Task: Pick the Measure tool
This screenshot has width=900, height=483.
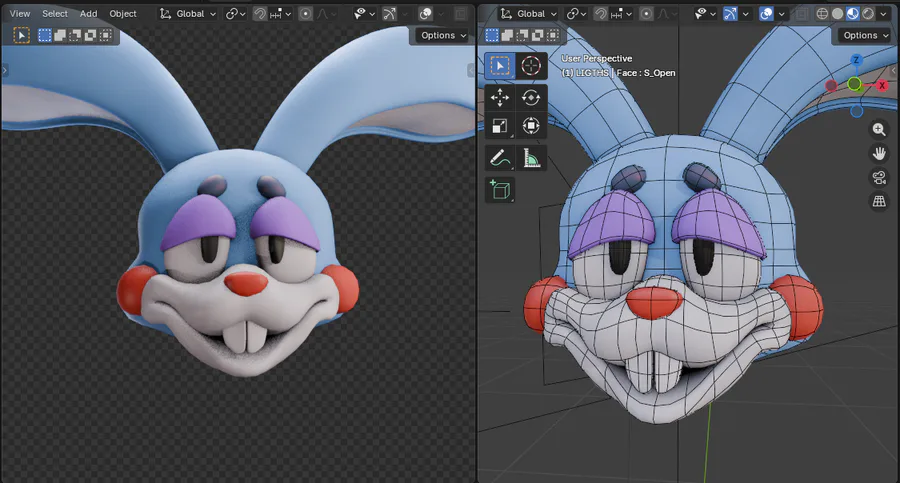Action: point(531,158)
